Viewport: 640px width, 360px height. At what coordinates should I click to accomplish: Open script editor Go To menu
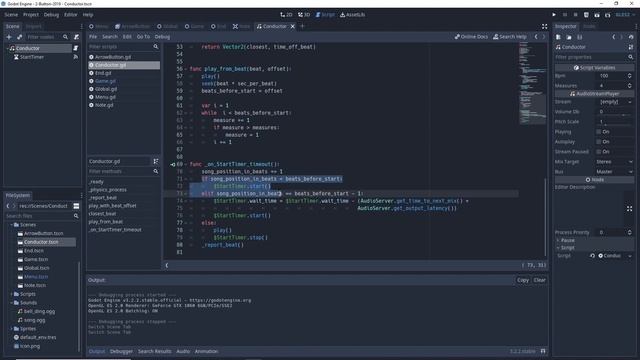point(143,37)
